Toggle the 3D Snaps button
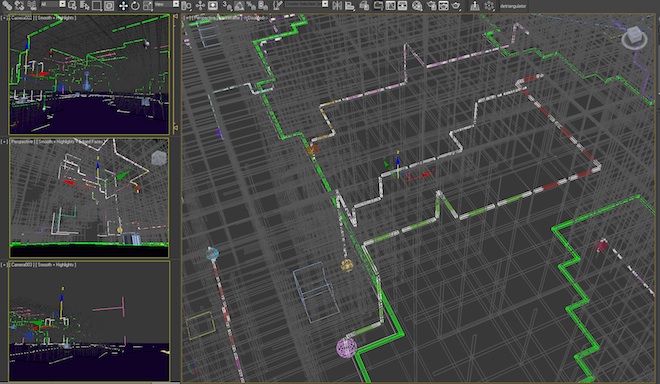The height and width of the screenshot is (384, 660). click(227, 5)
